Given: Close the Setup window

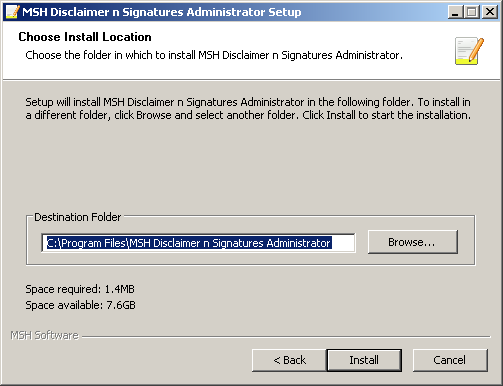Looking at the screenshot, I should [x=490, y=12].
